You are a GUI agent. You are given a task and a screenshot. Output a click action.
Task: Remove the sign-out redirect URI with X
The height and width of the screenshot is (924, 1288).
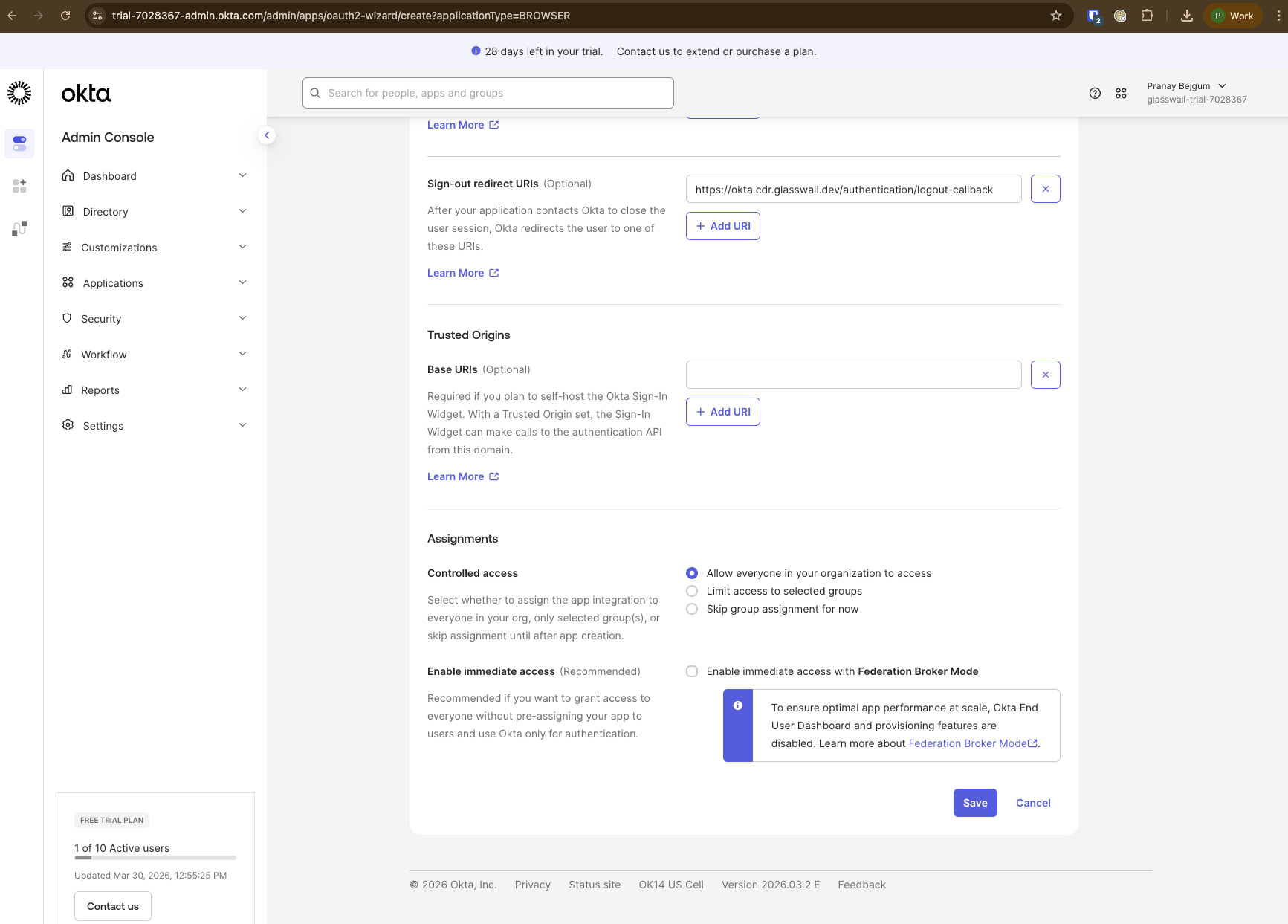point(1045,189)
